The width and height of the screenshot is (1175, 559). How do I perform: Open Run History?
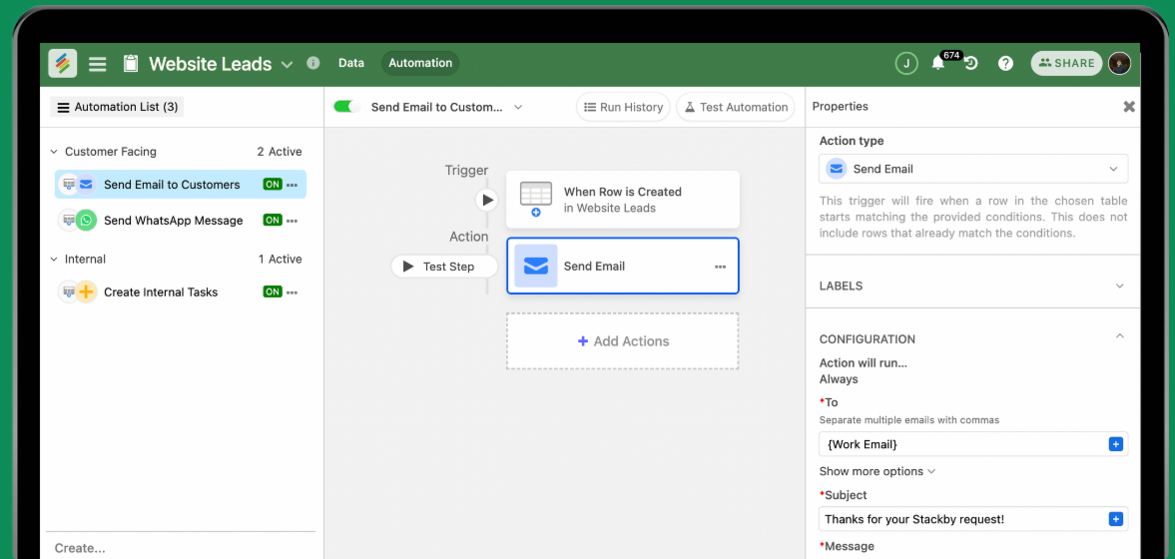[623, 107]
